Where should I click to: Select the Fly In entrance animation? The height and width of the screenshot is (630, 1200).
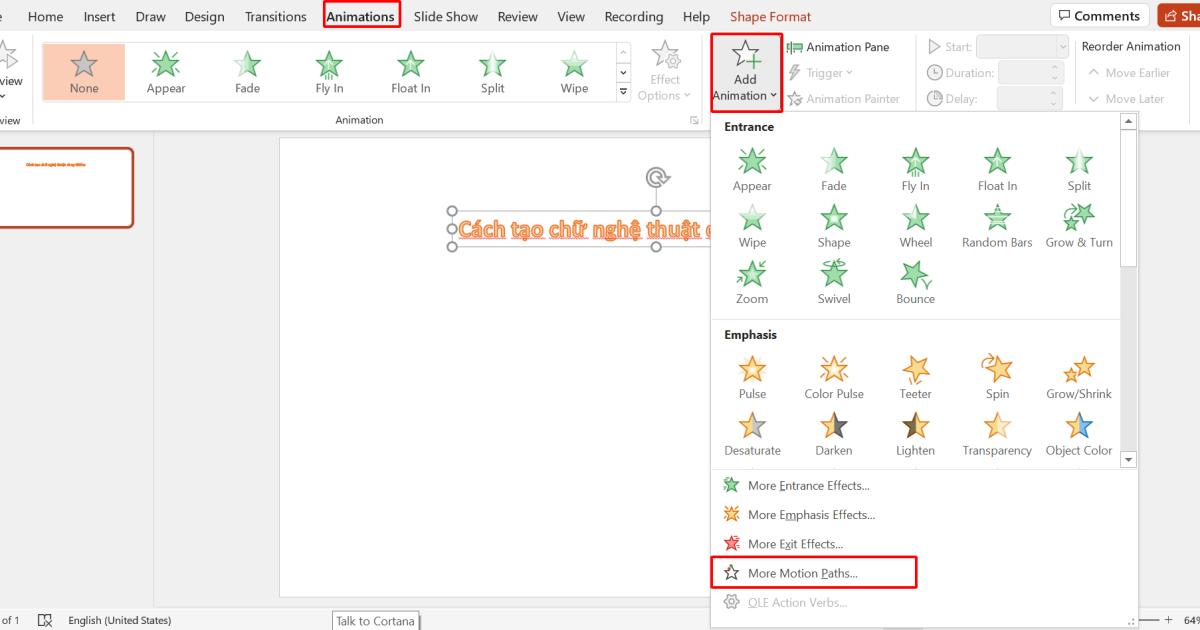[915, 165]
